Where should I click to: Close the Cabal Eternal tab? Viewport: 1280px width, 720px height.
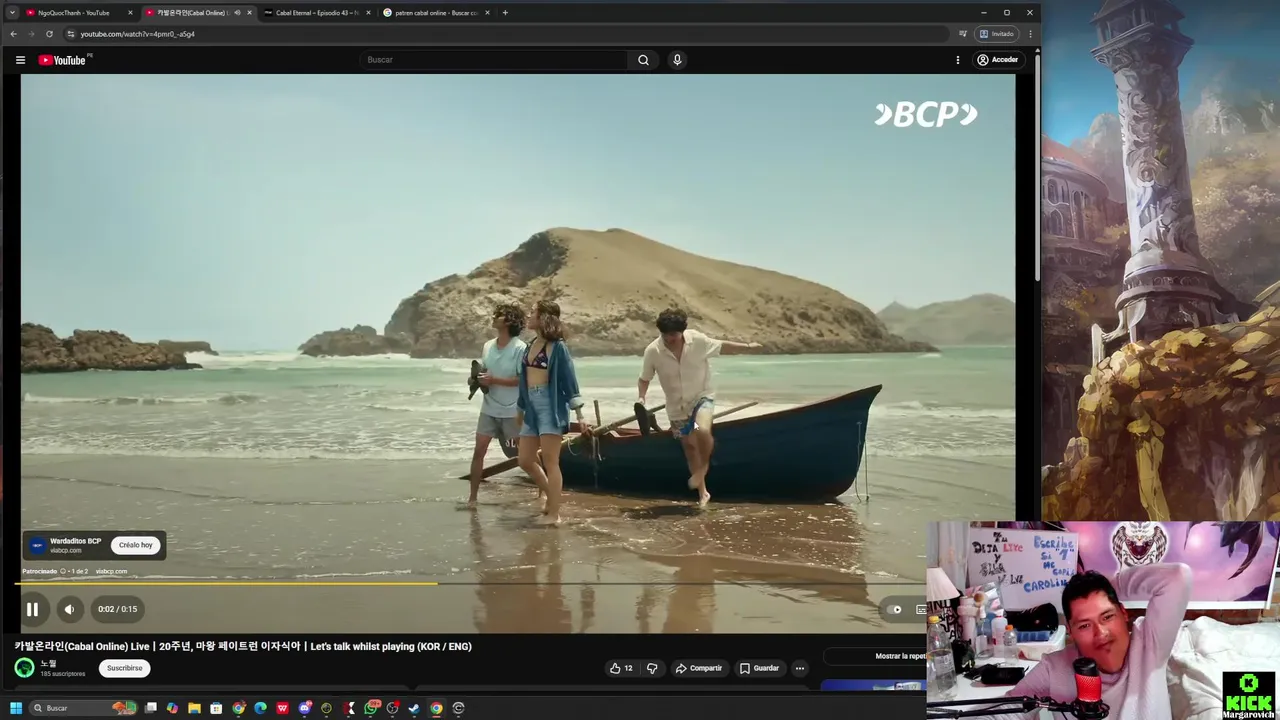[368, 13]
